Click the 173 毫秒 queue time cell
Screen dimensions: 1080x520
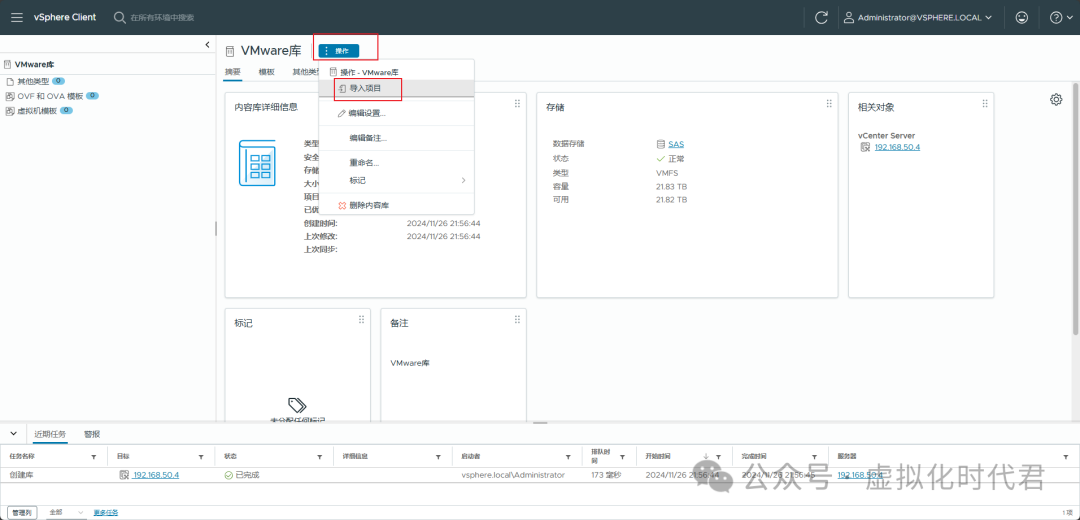click(x=606, y=475)
